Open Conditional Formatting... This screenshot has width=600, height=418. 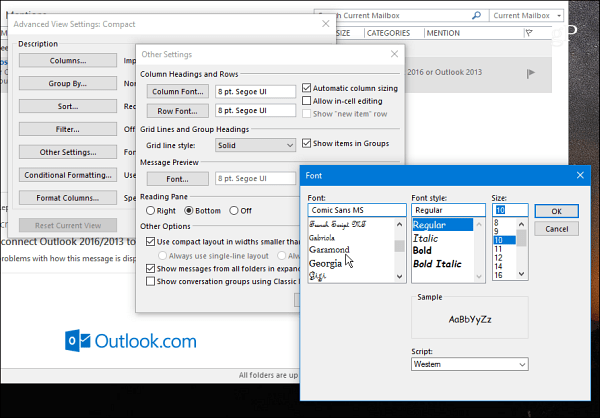click(x=68, y=175)
